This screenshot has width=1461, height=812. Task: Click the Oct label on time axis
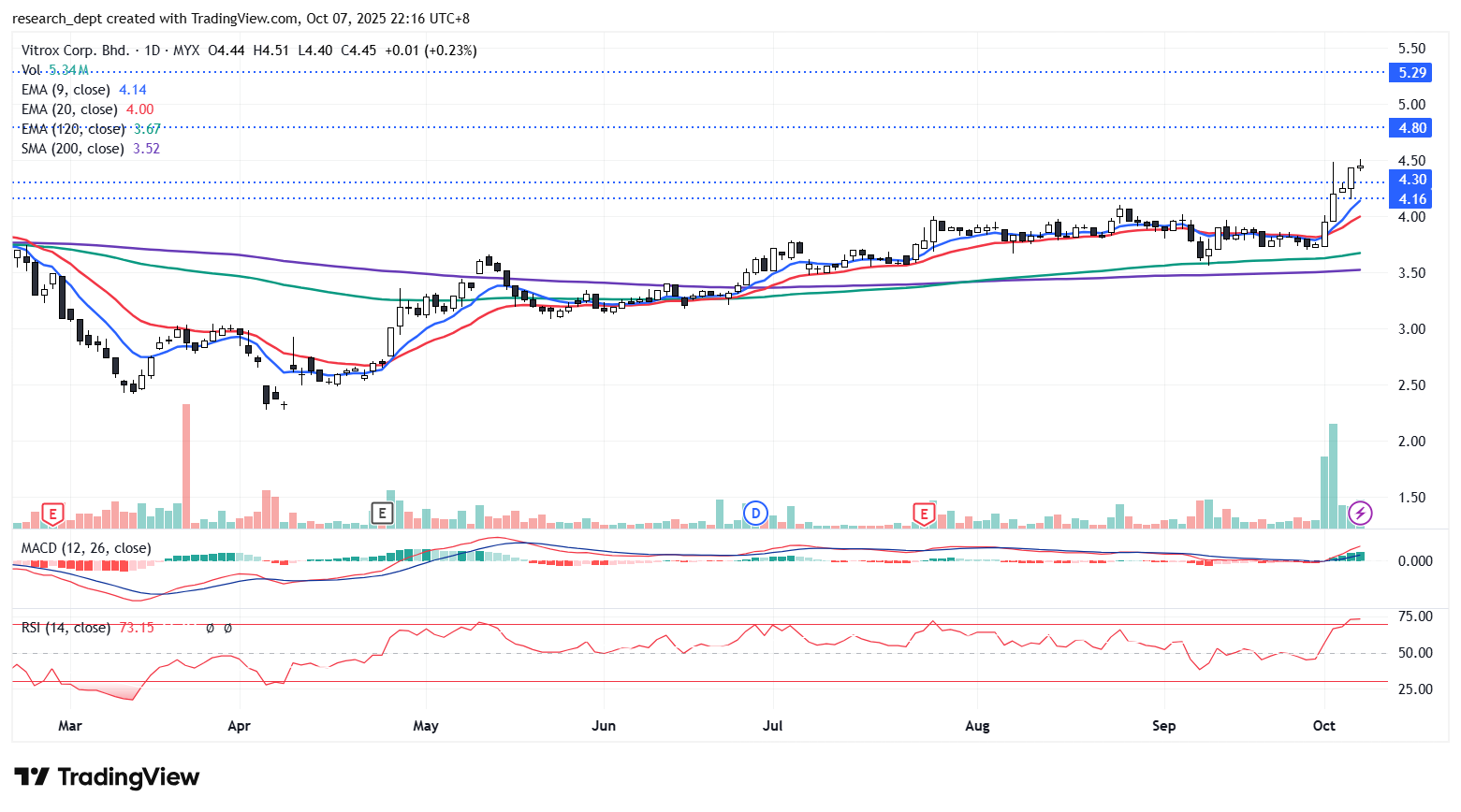(x=1323, y=726)
